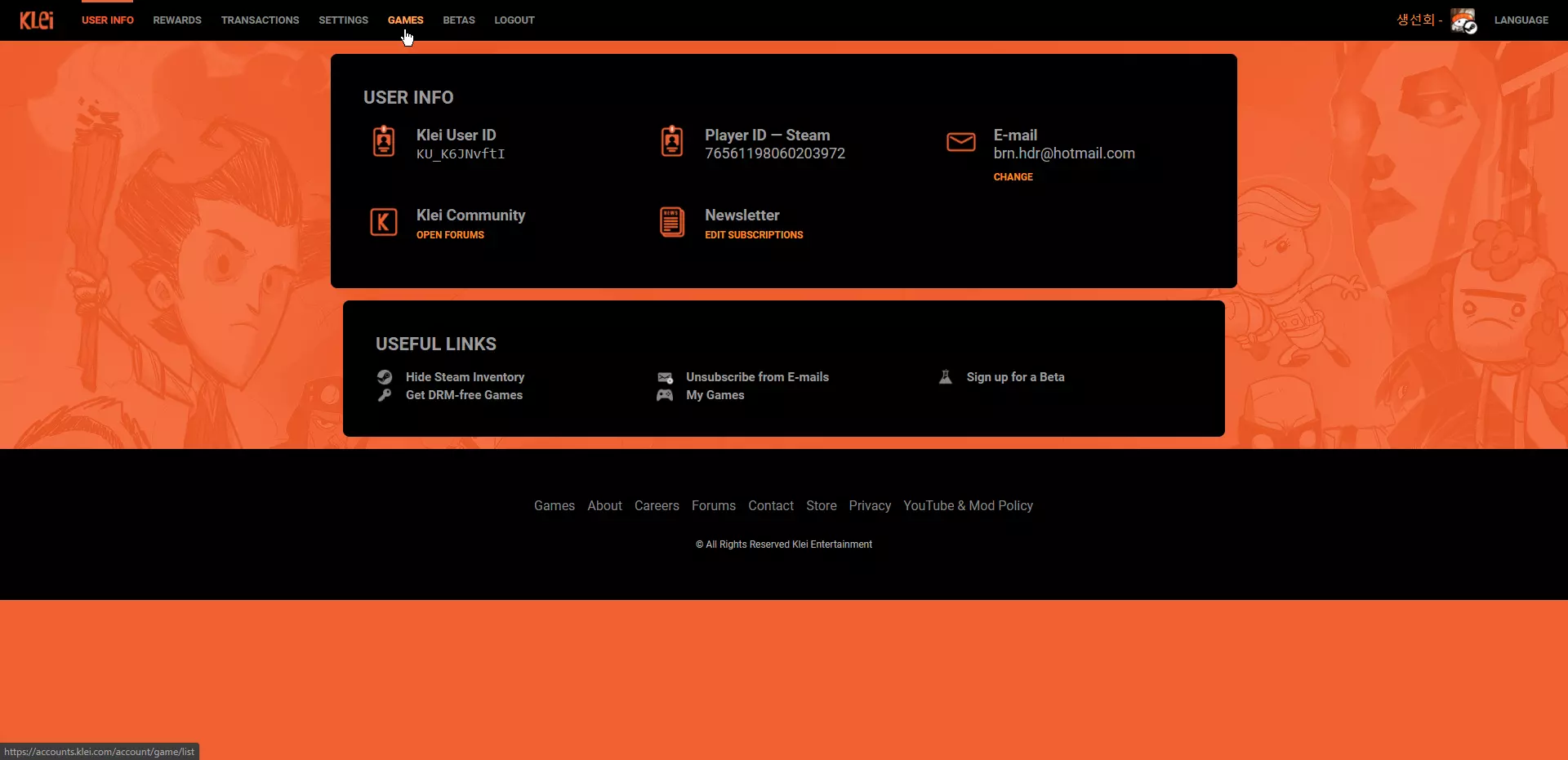This screenshot has height=760, width=1568.
Task: Open the My Games link
Action: tap(715, 395)
